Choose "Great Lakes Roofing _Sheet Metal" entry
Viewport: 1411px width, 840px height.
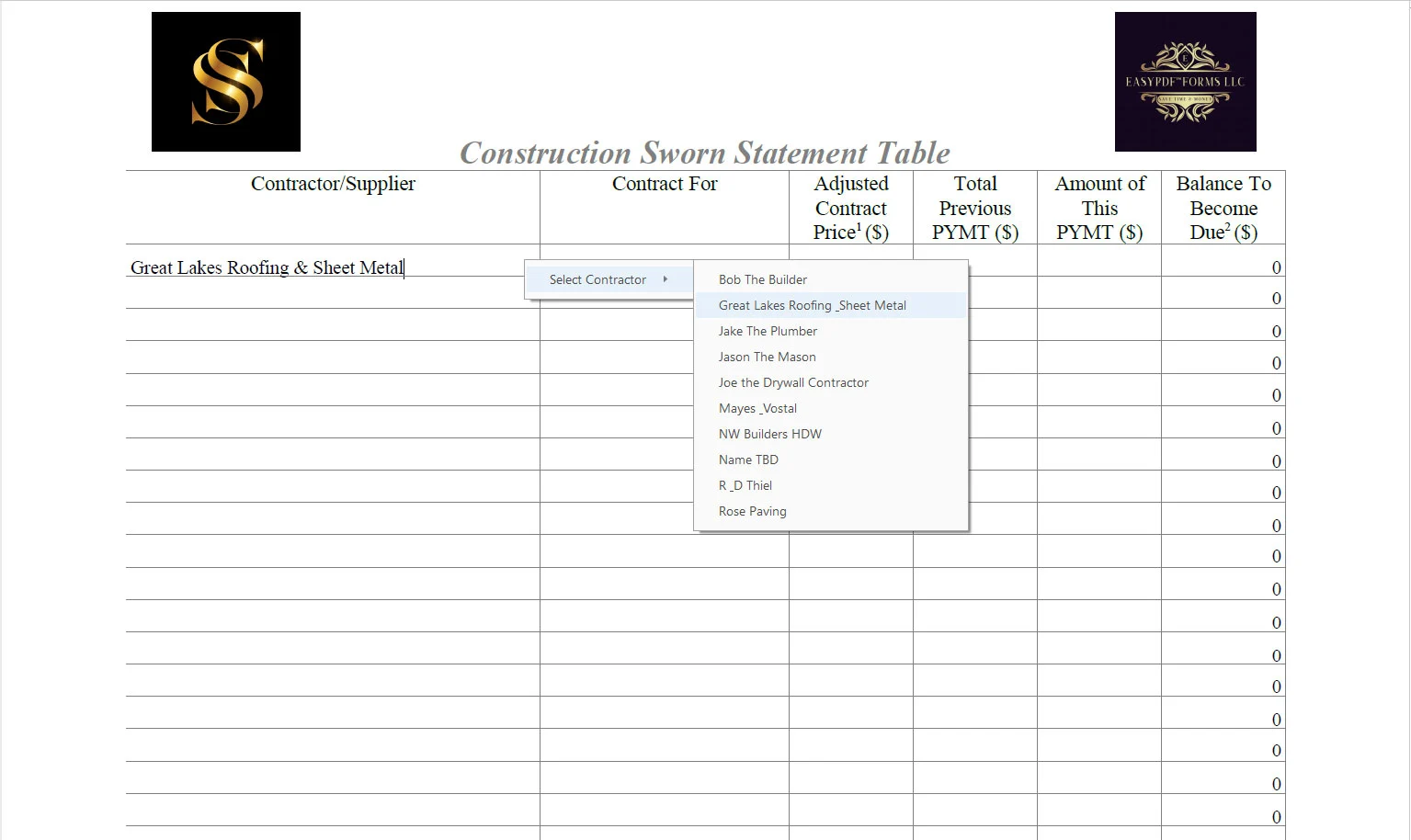point(813,305)
